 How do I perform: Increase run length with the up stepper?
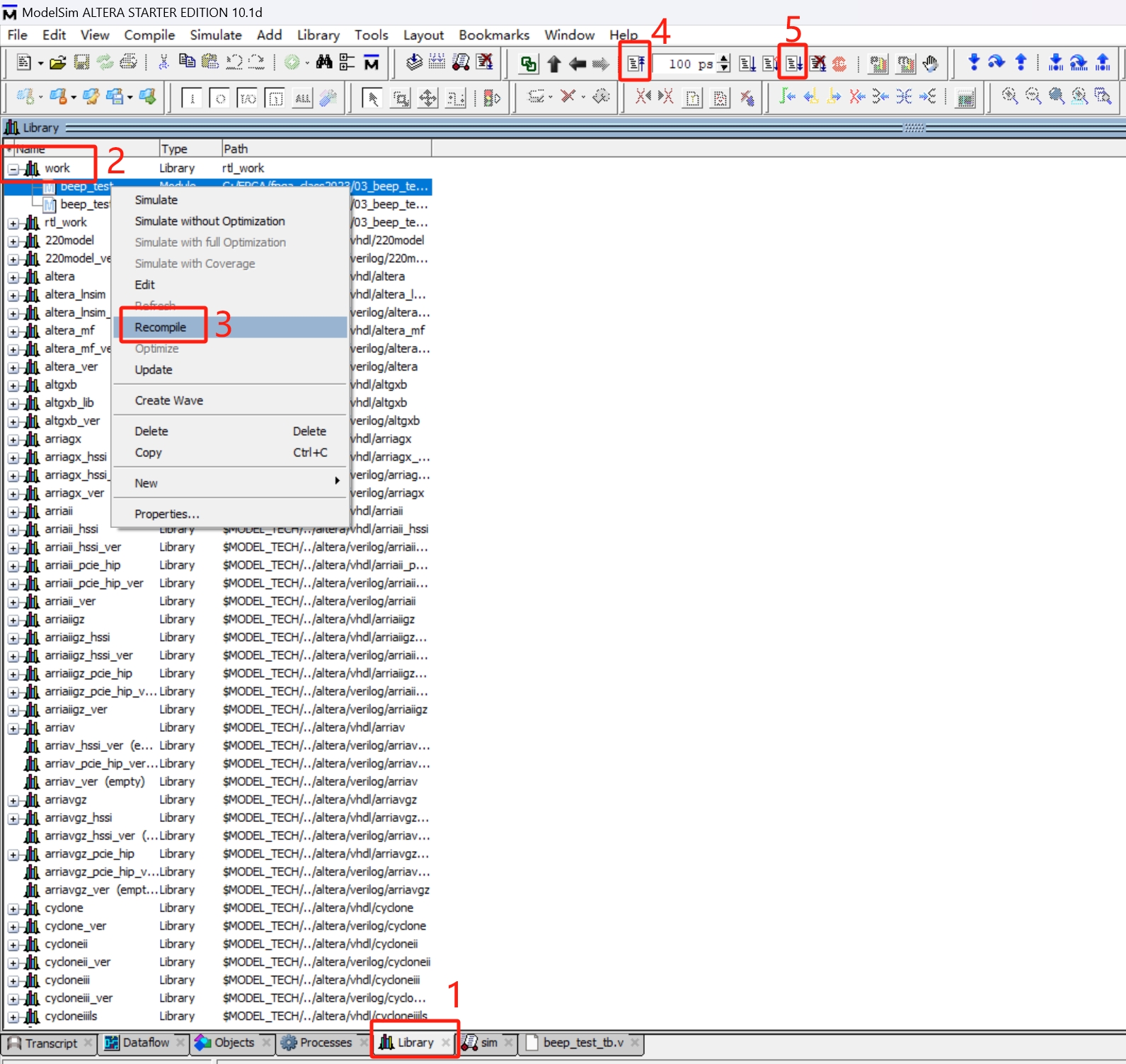(x=723, y=59)
